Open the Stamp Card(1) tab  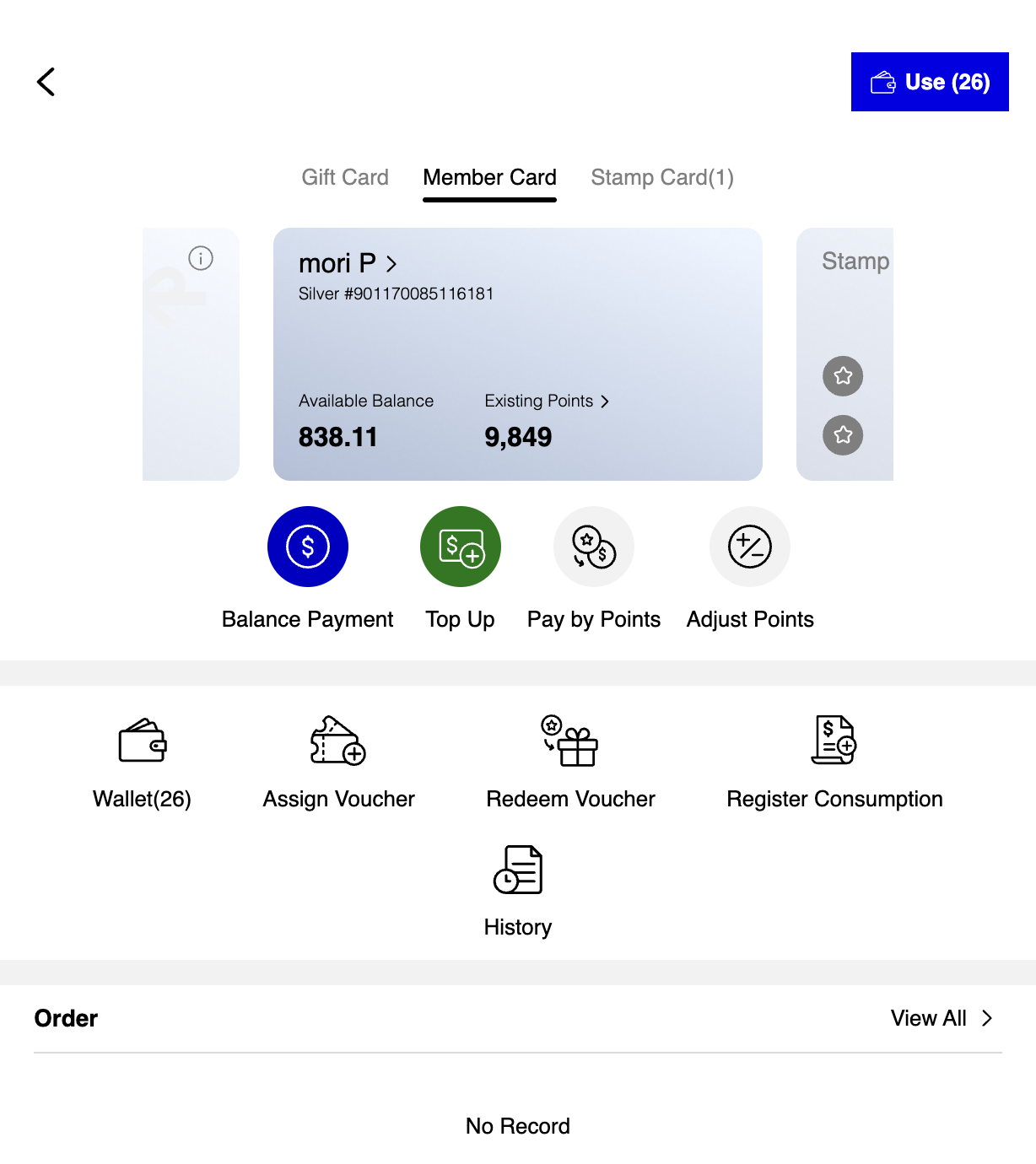click(662, 177)
